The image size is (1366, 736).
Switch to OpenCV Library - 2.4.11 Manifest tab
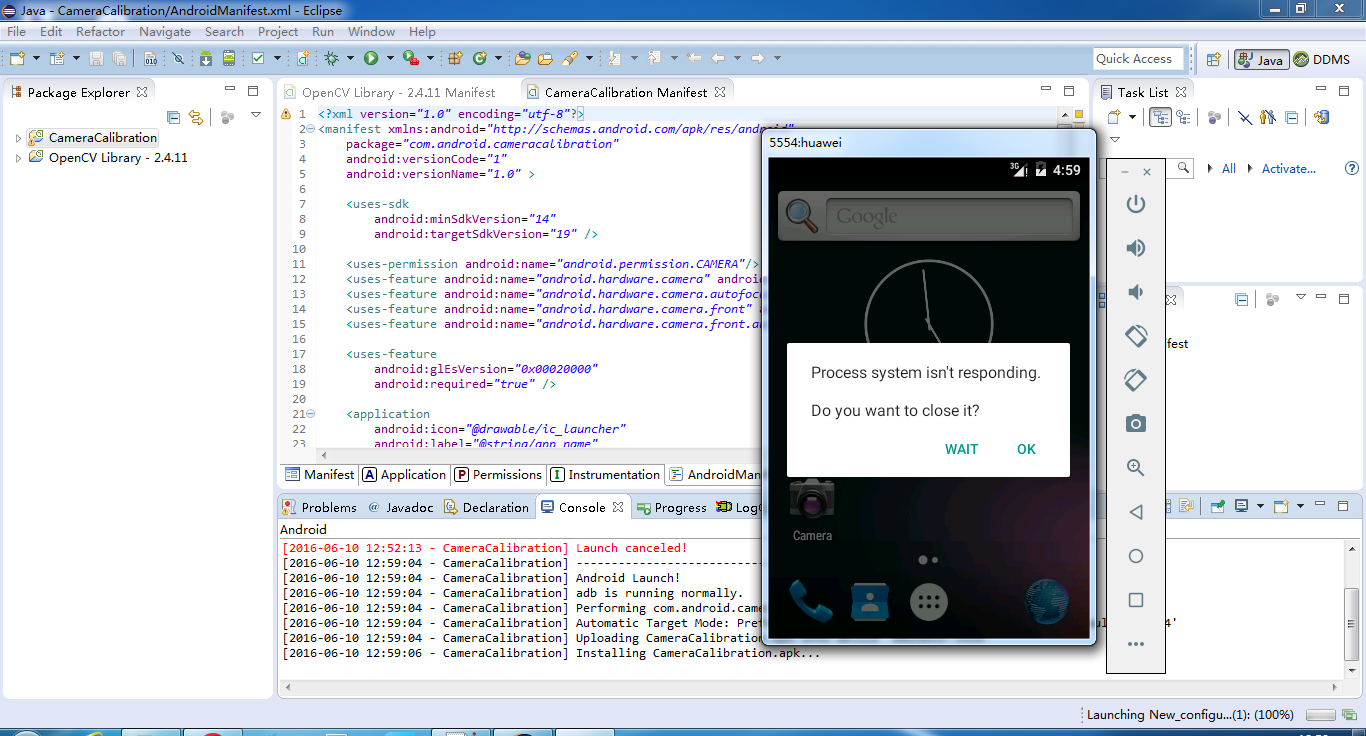point(390,92)
